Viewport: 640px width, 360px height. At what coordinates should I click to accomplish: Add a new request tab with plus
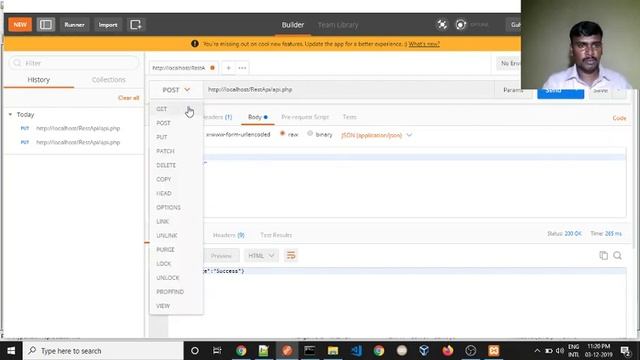(x=229, y=68)
